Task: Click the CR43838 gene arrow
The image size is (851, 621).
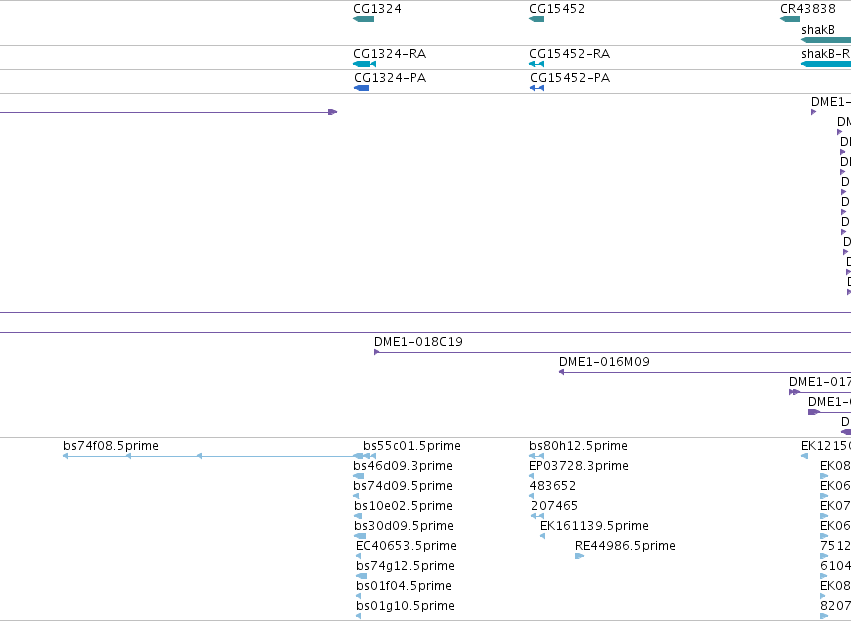Action: coord(790,19)
